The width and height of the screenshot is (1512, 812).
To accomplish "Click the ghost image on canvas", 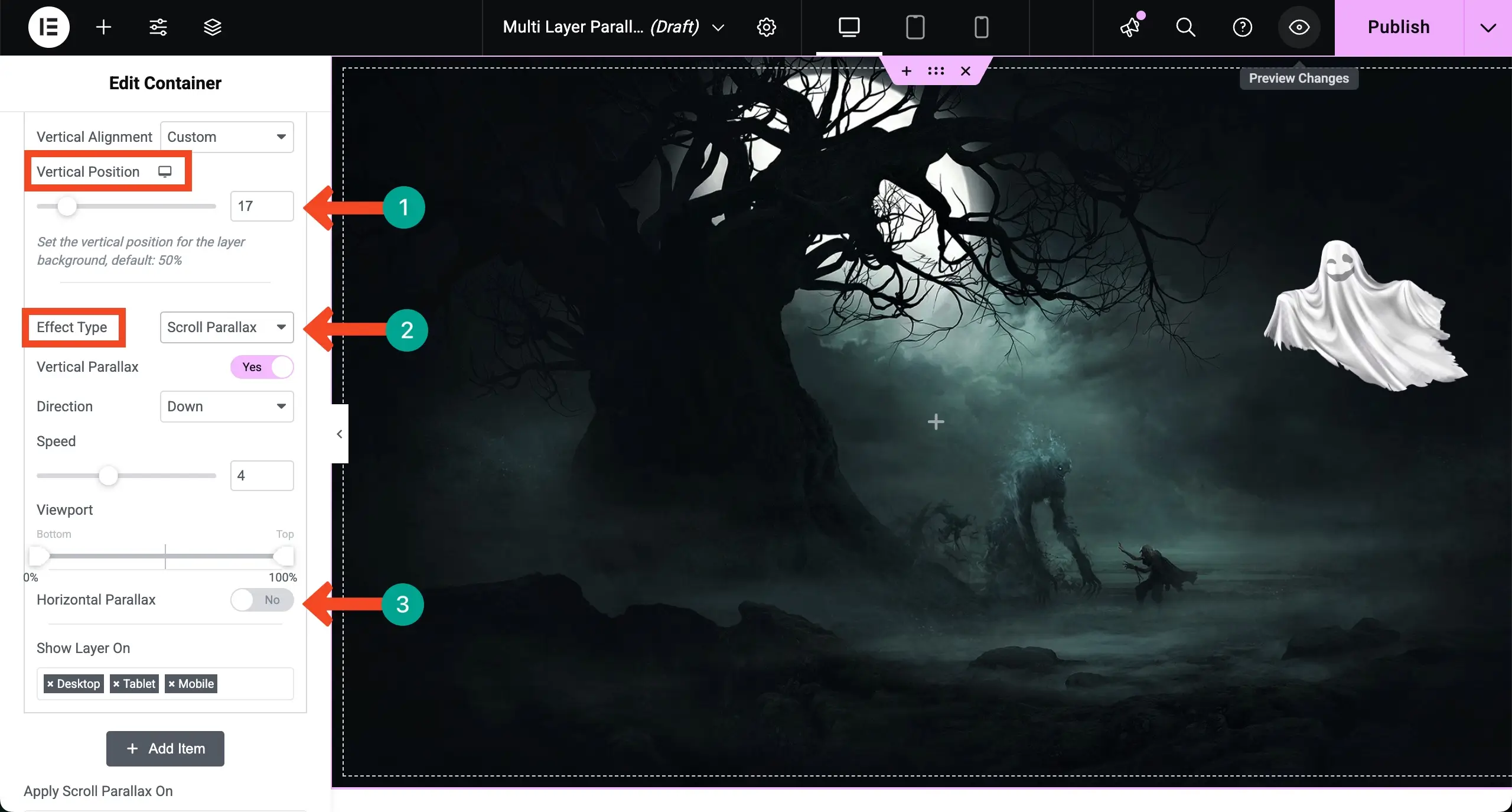I will pyautogui.click(x=1364, y=316).
